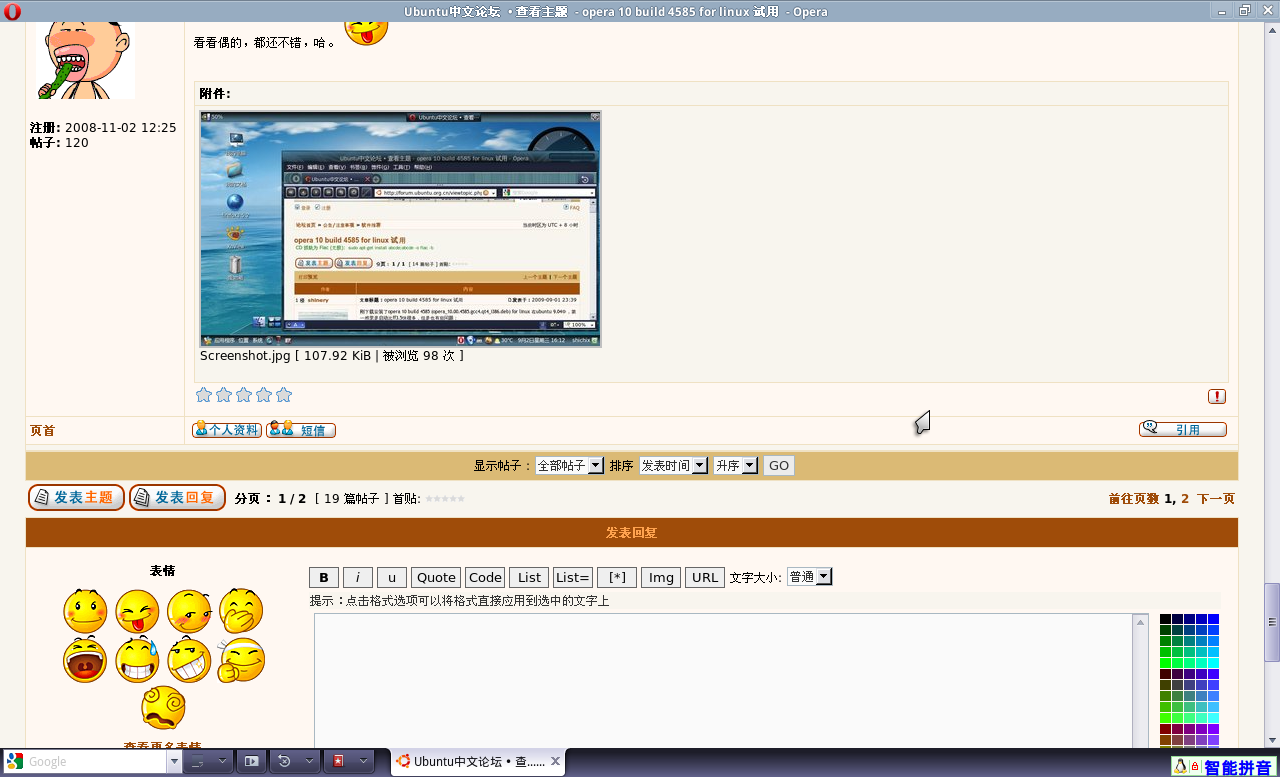Insert the tongue-out winking emoticon
This screenshot has height=777, width=1280.
137,610
